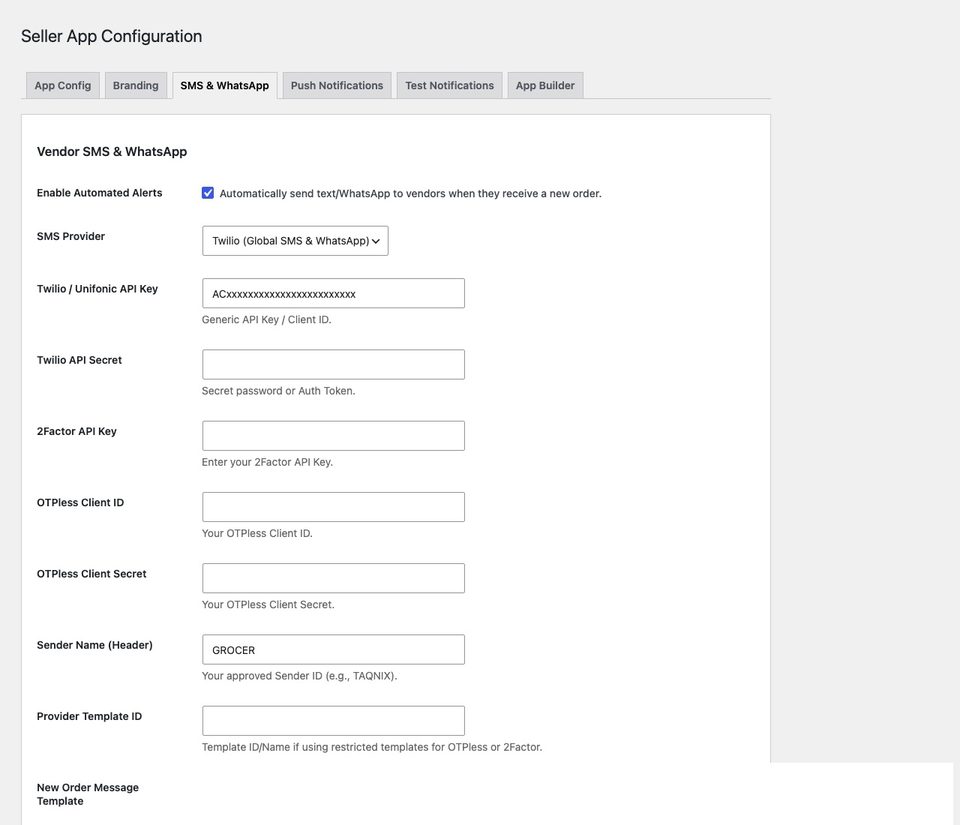Click the 'Your OTPless Client ID.' hint

point(257,534)
